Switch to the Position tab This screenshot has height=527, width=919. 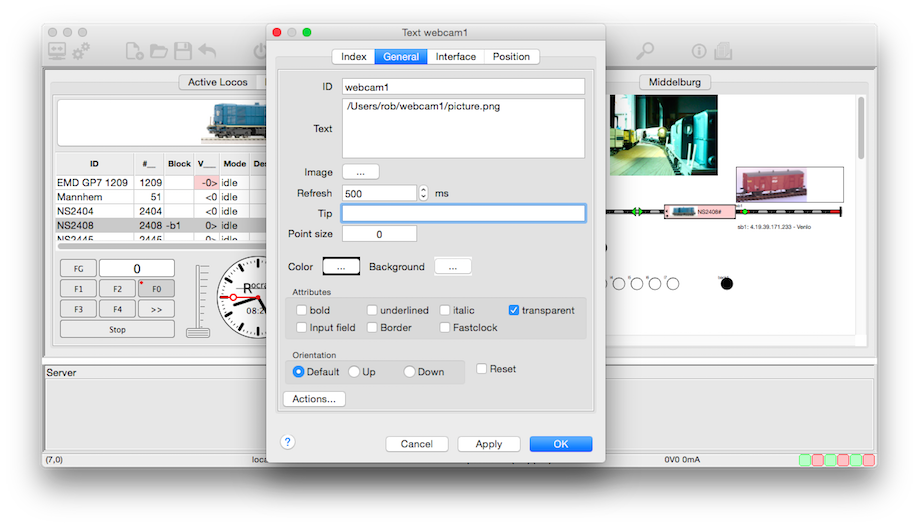pyautogui.click(x=511, y=57)
